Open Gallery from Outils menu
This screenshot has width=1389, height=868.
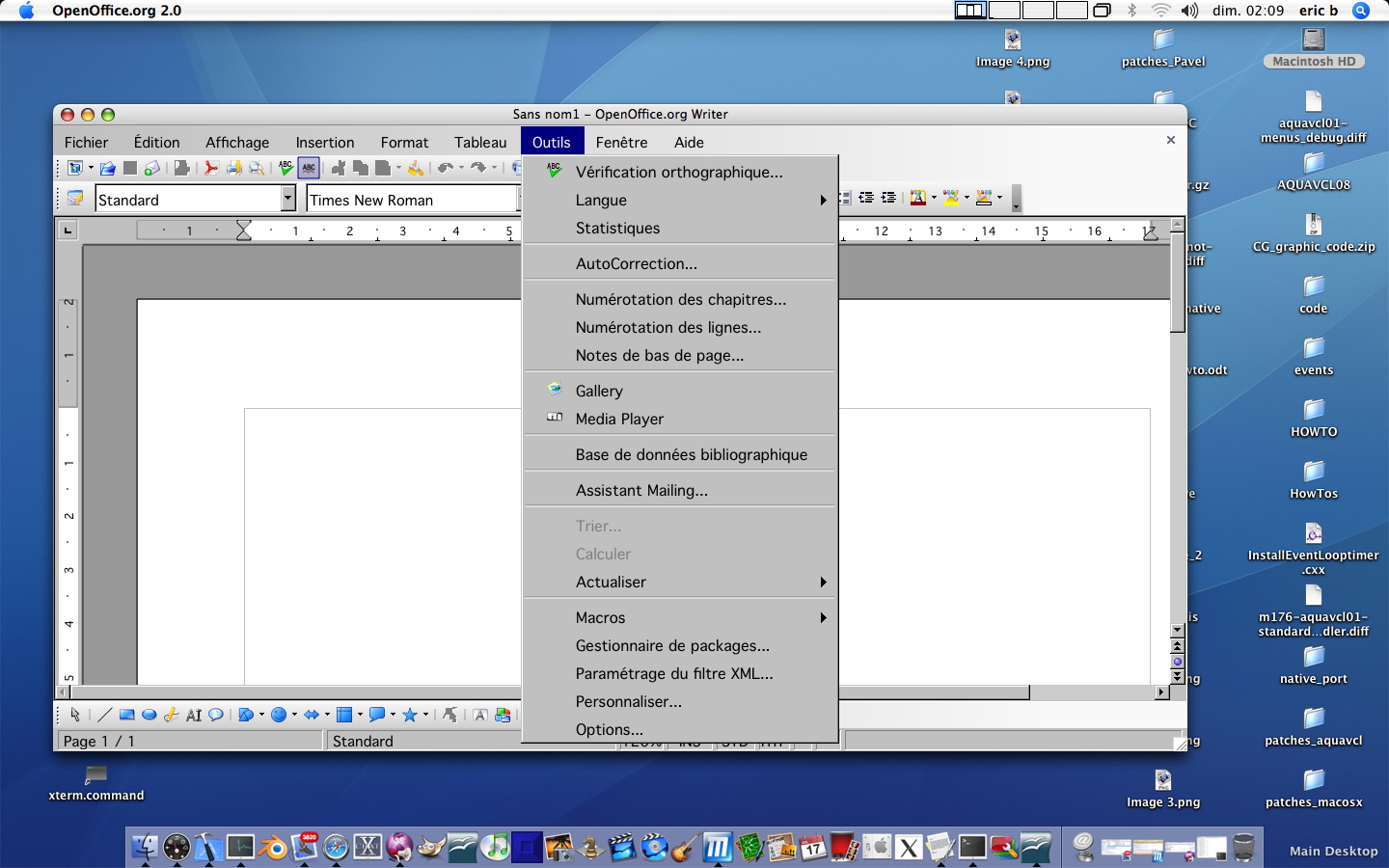[680, 391]
